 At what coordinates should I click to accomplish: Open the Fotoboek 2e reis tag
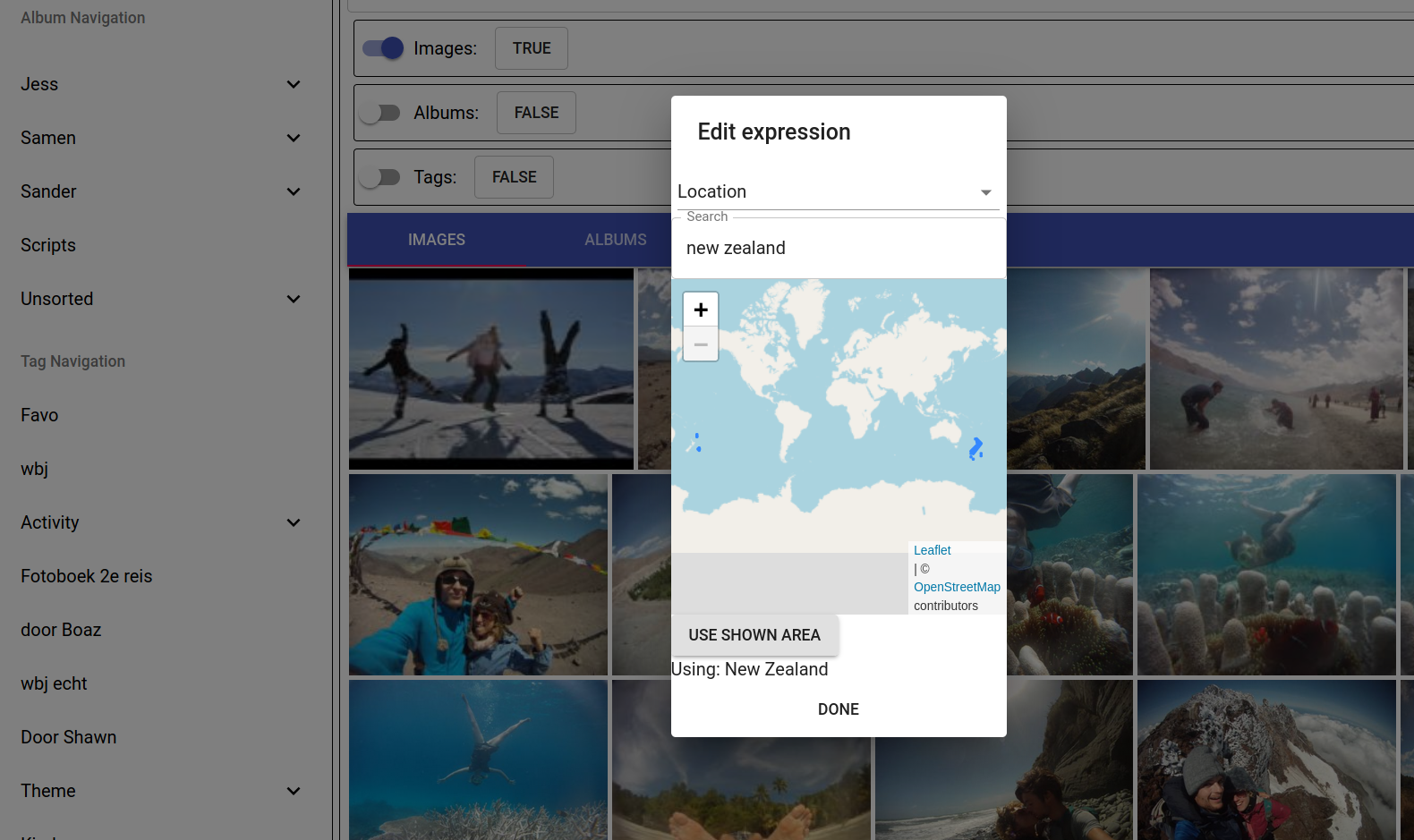pyautogui.click(x=87, y=576)
